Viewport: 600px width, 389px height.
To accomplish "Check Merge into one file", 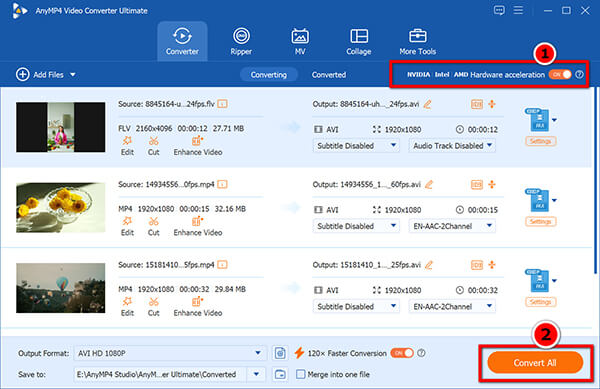I will [x=301, y=374].
